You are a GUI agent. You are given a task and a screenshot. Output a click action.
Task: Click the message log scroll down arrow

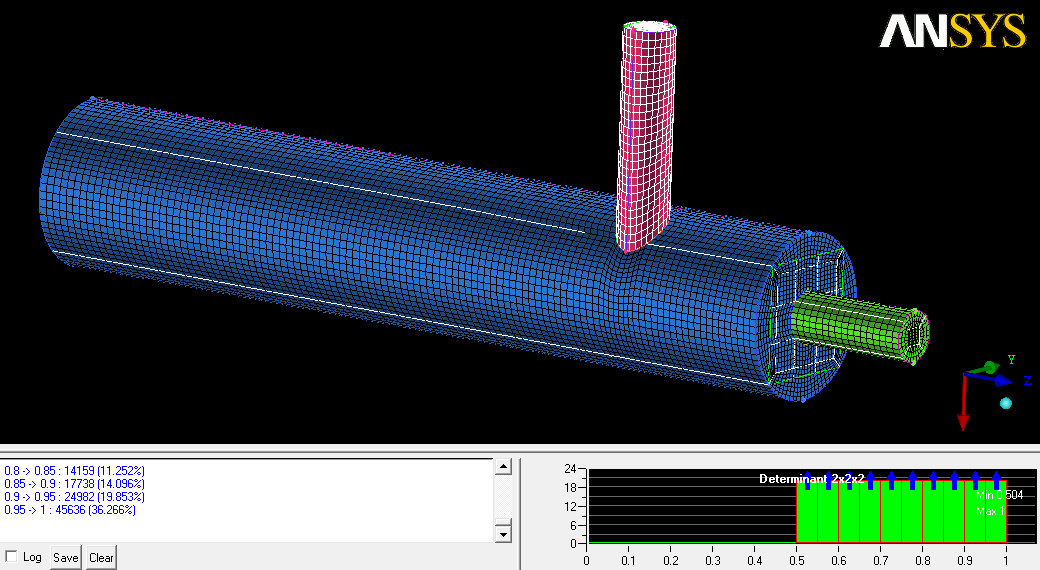click(503, 535)
